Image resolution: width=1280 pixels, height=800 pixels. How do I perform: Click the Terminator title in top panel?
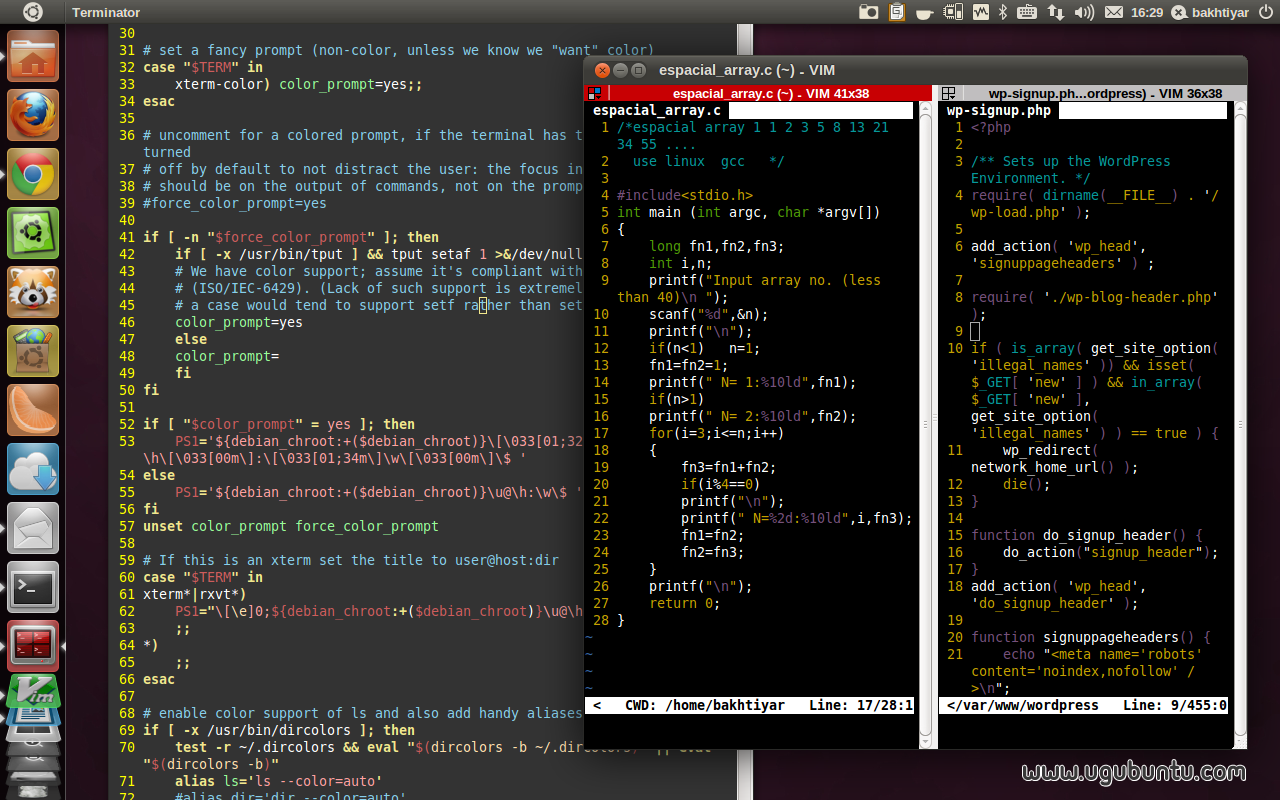click(x=106, y=12)
